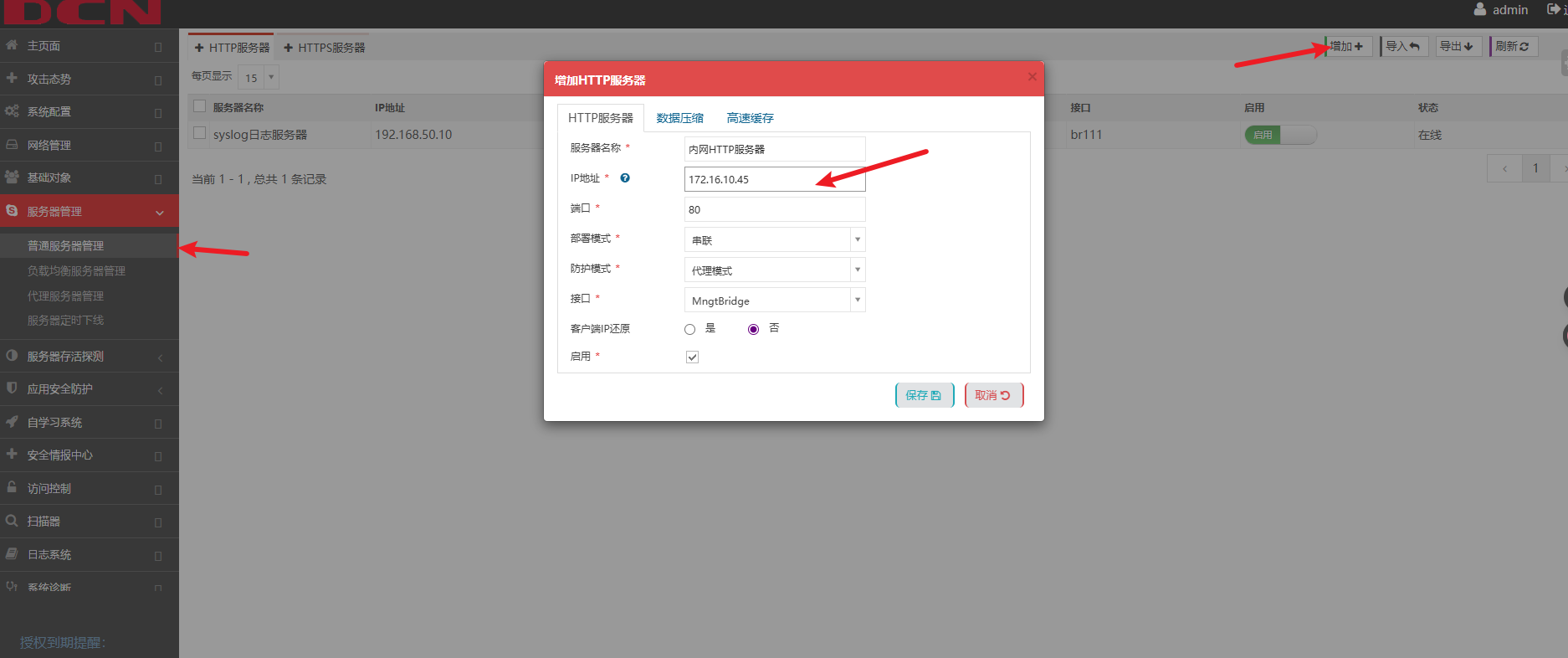This screenshot has width=1568, height=658.
Task: Select the dialog's HTTP服务器 tab
Action: 601,118
